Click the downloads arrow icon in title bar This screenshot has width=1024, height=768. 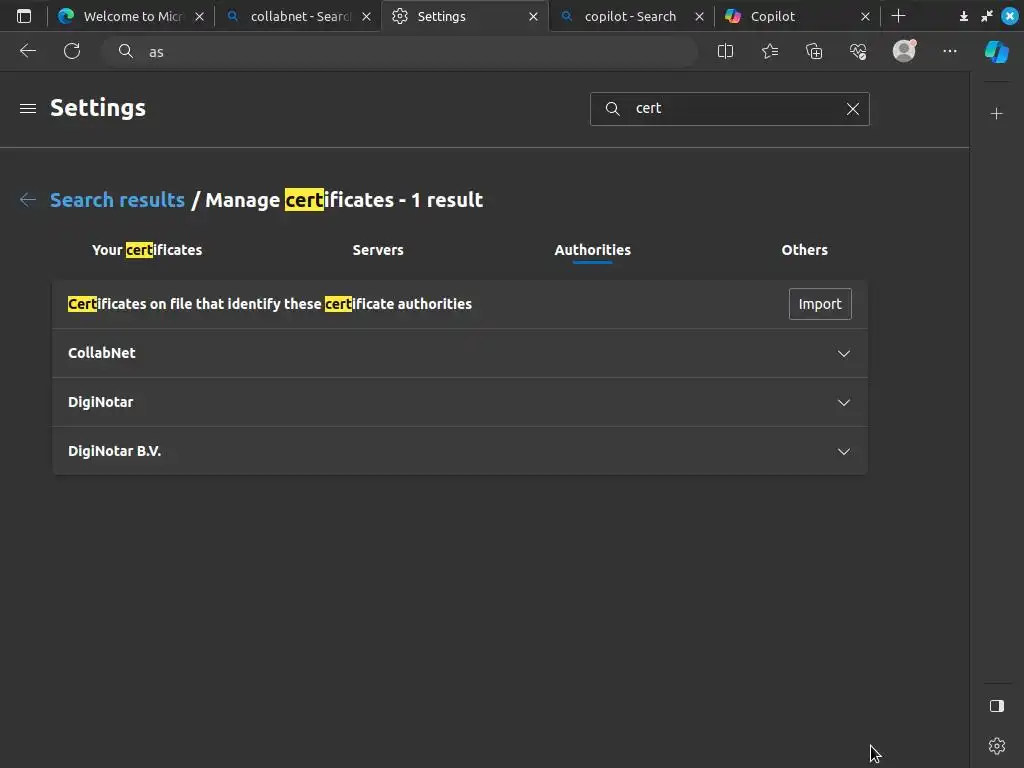pyautogui.click(x=963, y=16)
